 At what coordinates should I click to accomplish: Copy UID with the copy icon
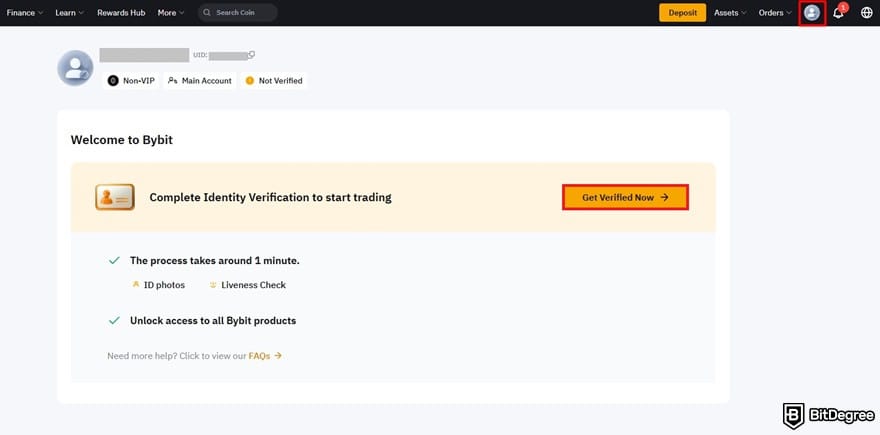click(251, 54)
